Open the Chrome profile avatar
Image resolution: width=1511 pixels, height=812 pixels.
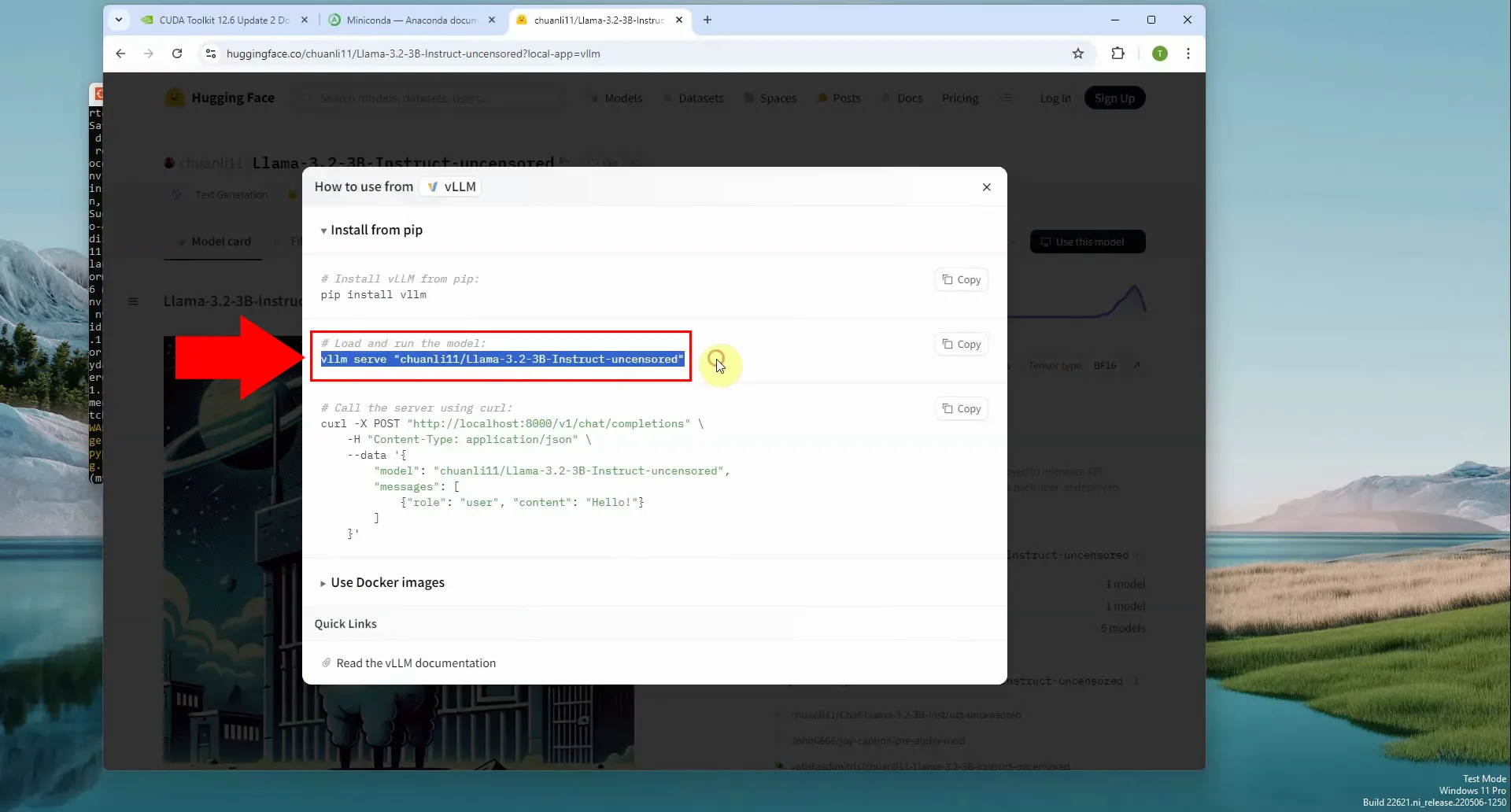point(1159,54)
